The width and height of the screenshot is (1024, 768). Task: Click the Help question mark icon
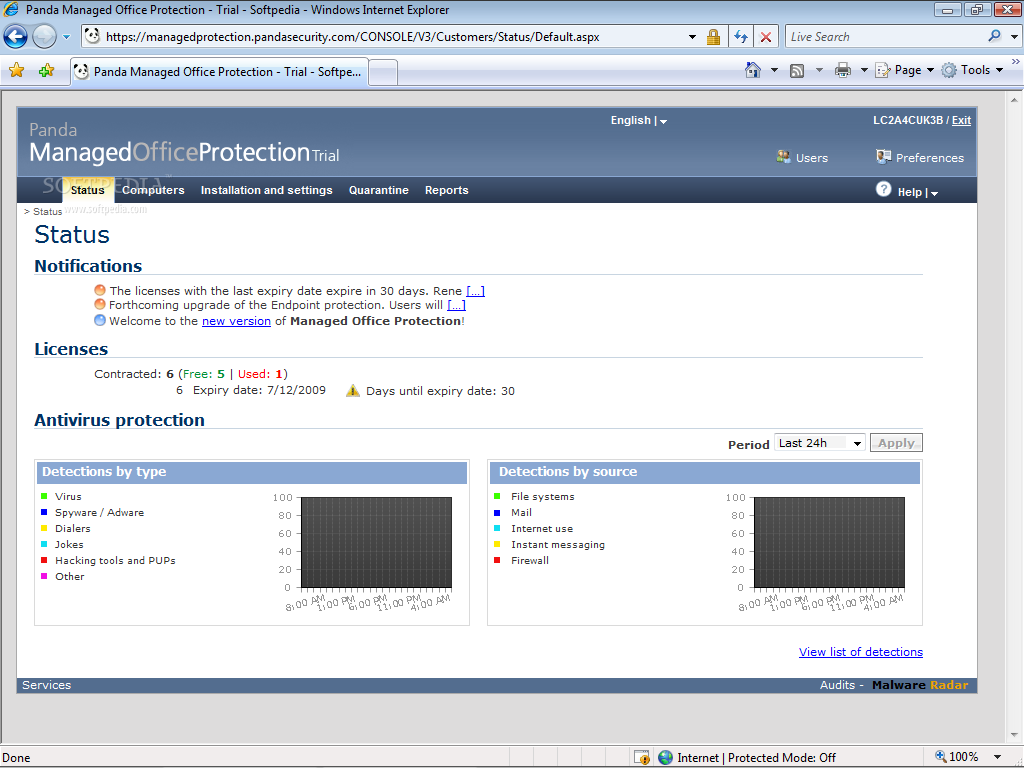(x=884, y=189)
